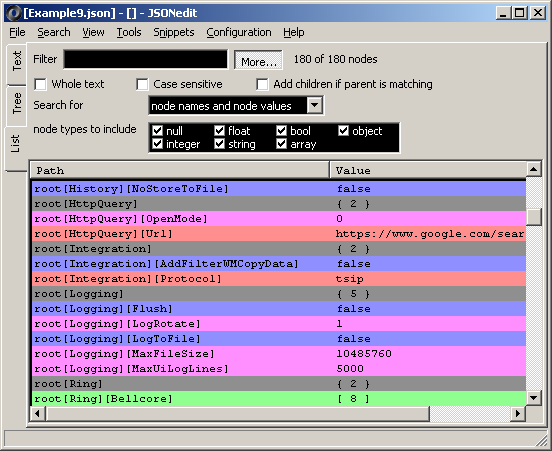Uncheck the null node type
This screenshot has height=451, width=552.
pos(157,131)
